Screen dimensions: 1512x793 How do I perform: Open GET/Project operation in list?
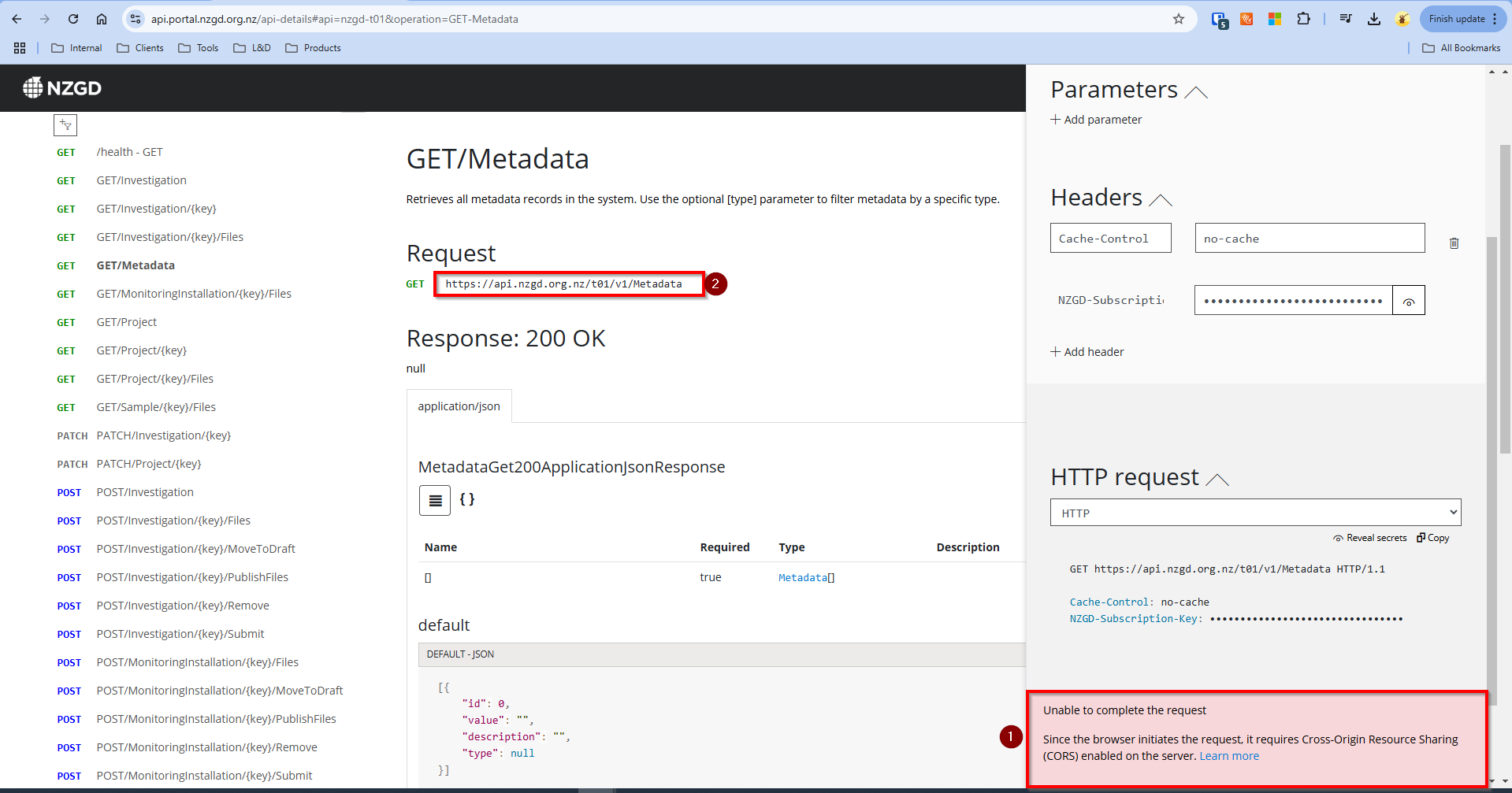pos(127,322)
